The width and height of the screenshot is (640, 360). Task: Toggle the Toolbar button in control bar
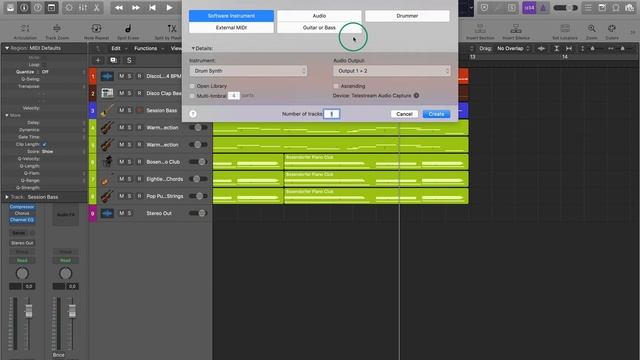(51, 8)
